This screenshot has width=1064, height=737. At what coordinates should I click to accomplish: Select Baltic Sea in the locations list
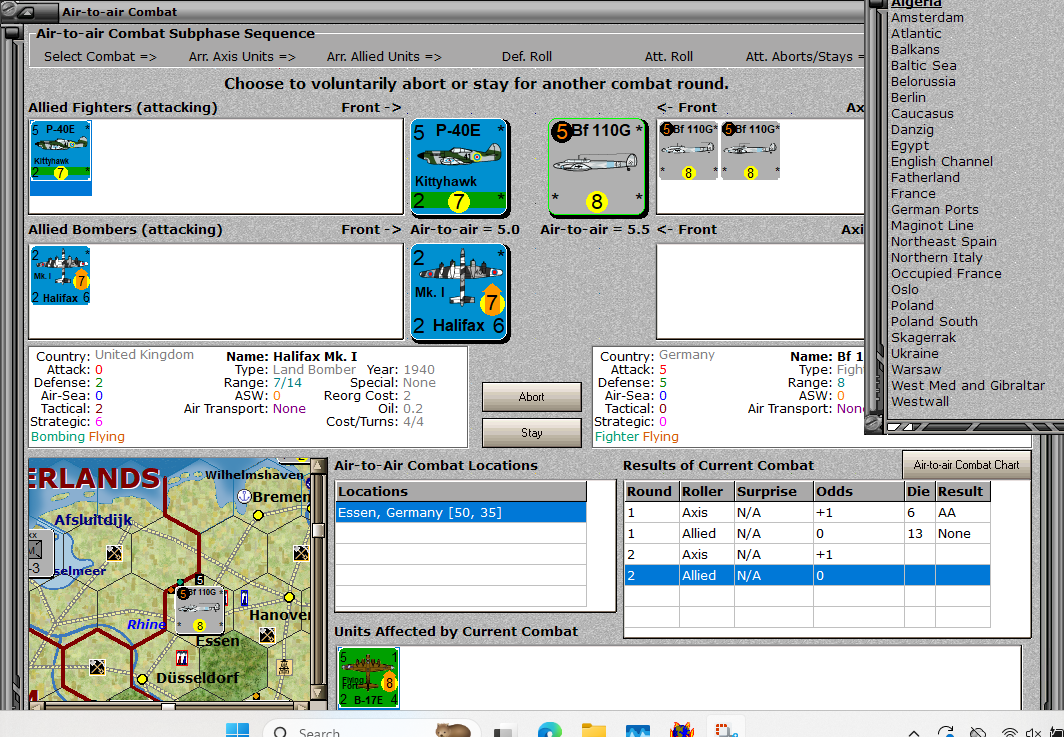pos(924,66)
